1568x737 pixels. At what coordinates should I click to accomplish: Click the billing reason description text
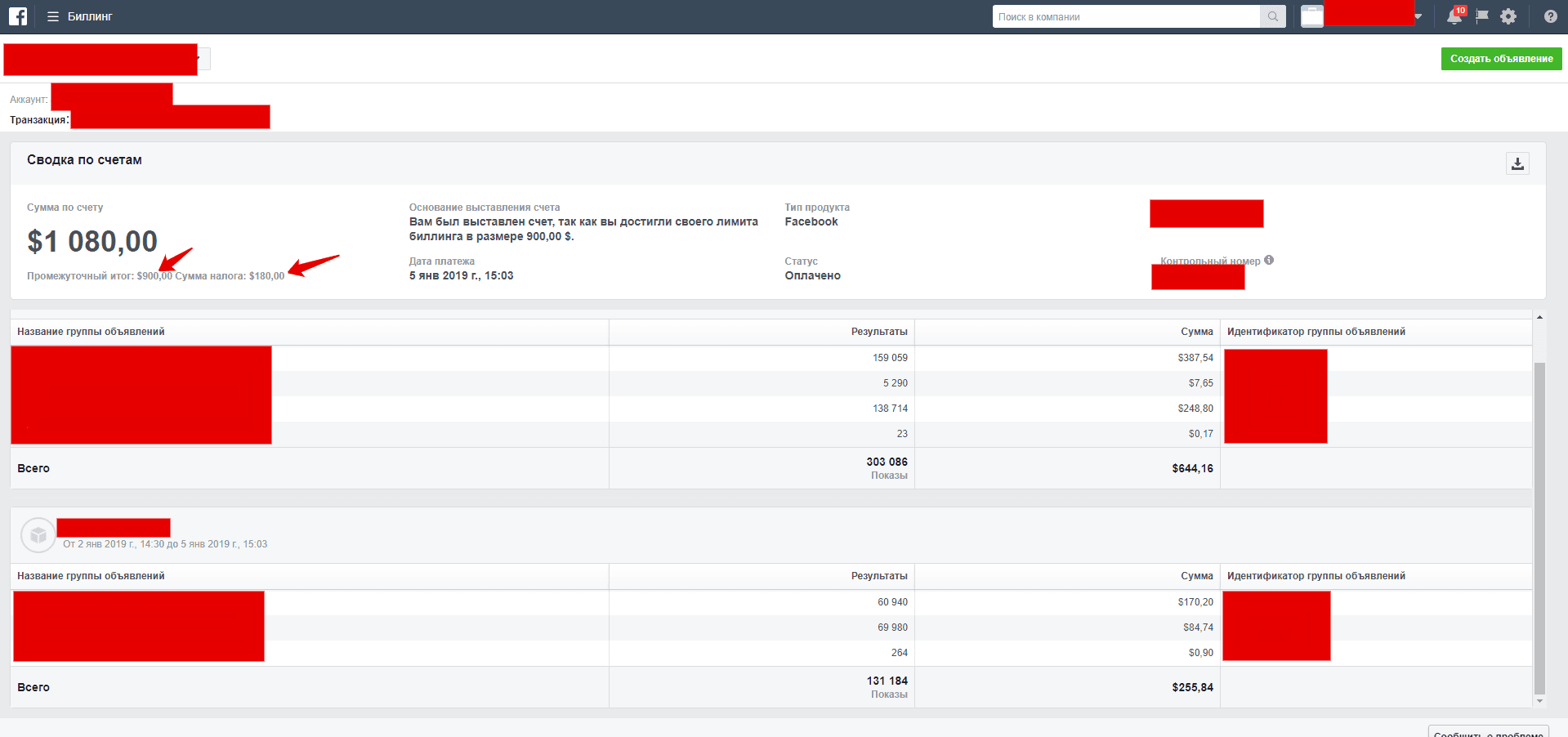pyautogui.click(x=583, y=229)
